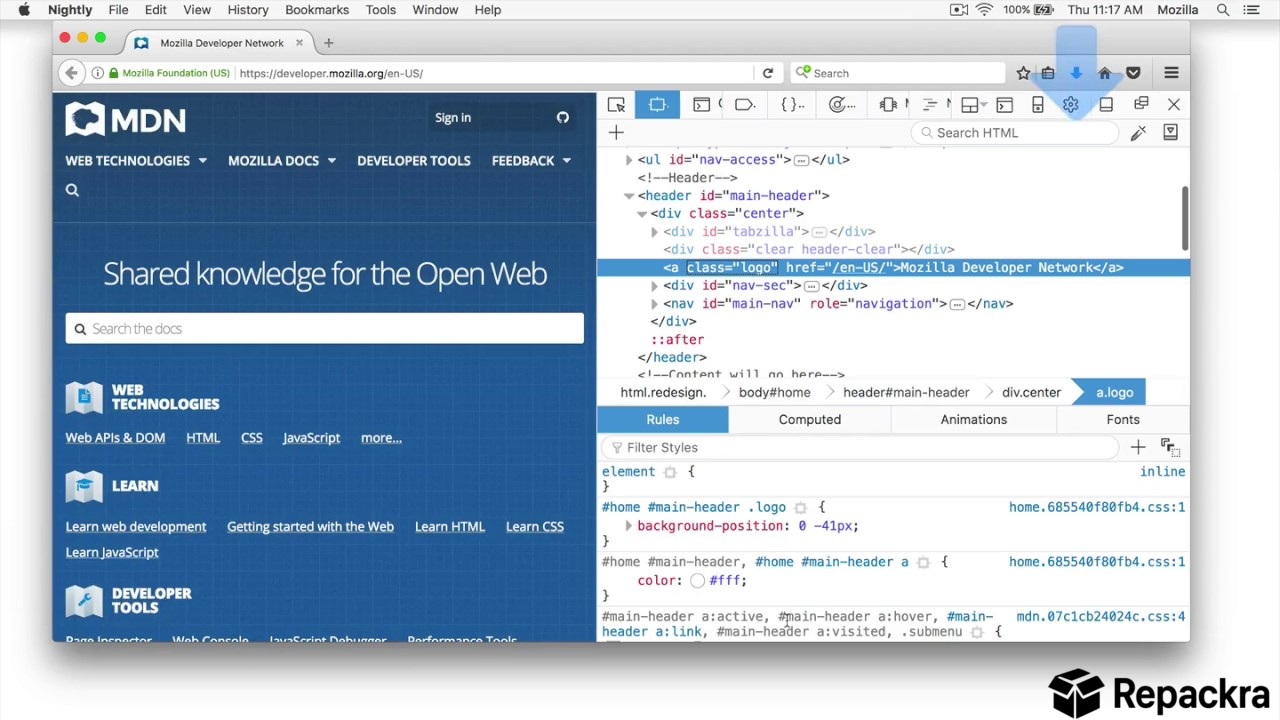This screenshot has width=1280, height=720.
Task: Open the Debugger panel icon
Action: 744,105
